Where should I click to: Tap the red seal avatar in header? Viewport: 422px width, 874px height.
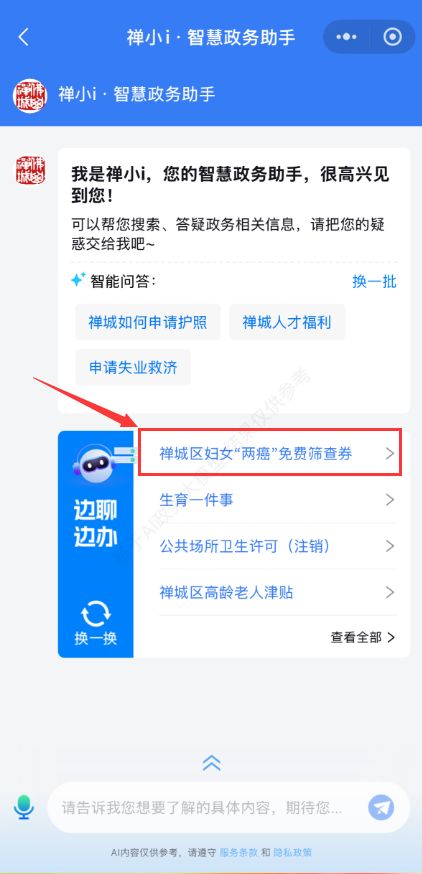coord(30,95)
